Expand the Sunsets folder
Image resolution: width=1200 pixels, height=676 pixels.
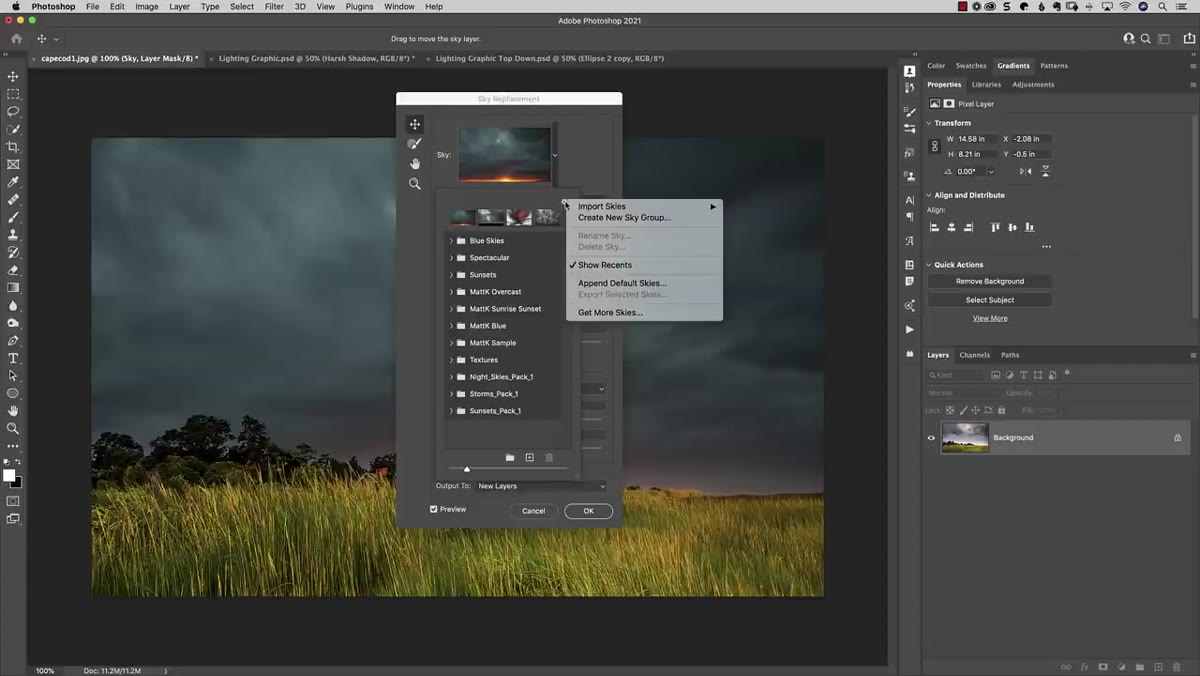click(451, 275)
